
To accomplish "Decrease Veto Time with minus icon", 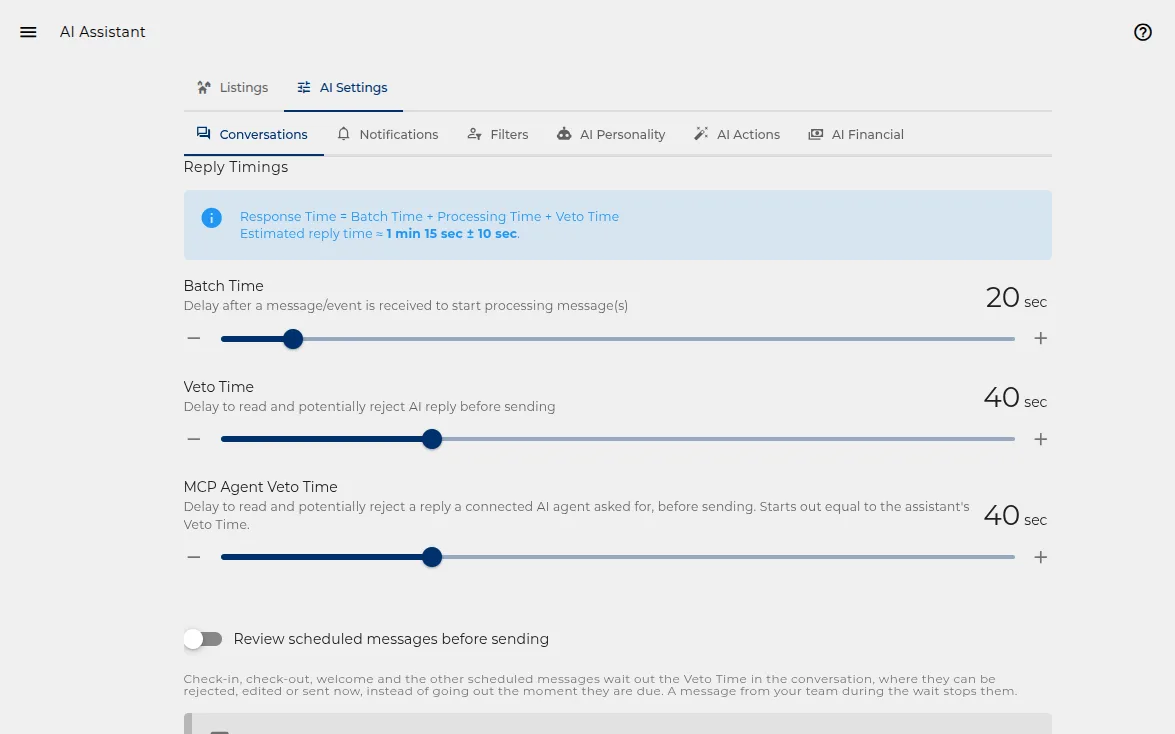I will pyautogui.click(x=193, y=439).
